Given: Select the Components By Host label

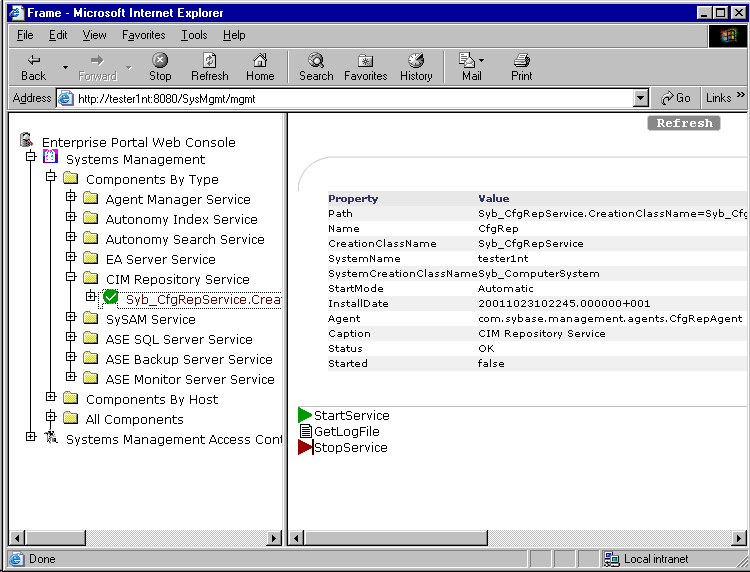Looking at the screenshot, I should click(152, 399).
